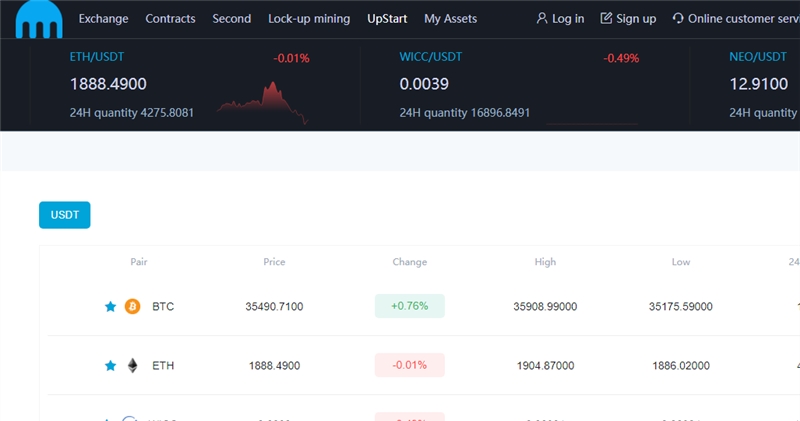Open the Contracts menu
Screen dimensions: 800x421
pos(170,19)
